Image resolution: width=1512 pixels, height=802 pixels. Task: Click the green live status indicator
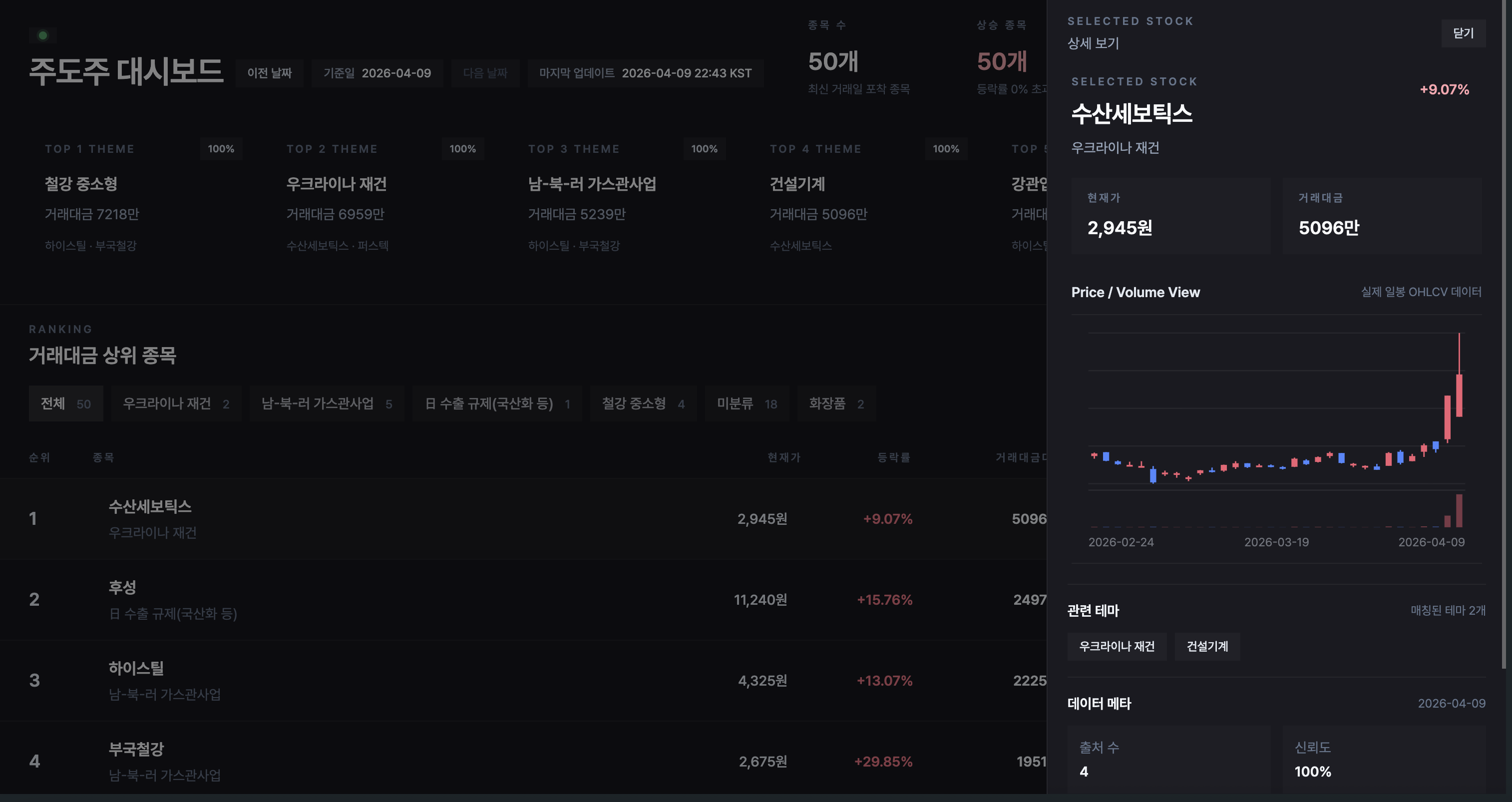43,35
